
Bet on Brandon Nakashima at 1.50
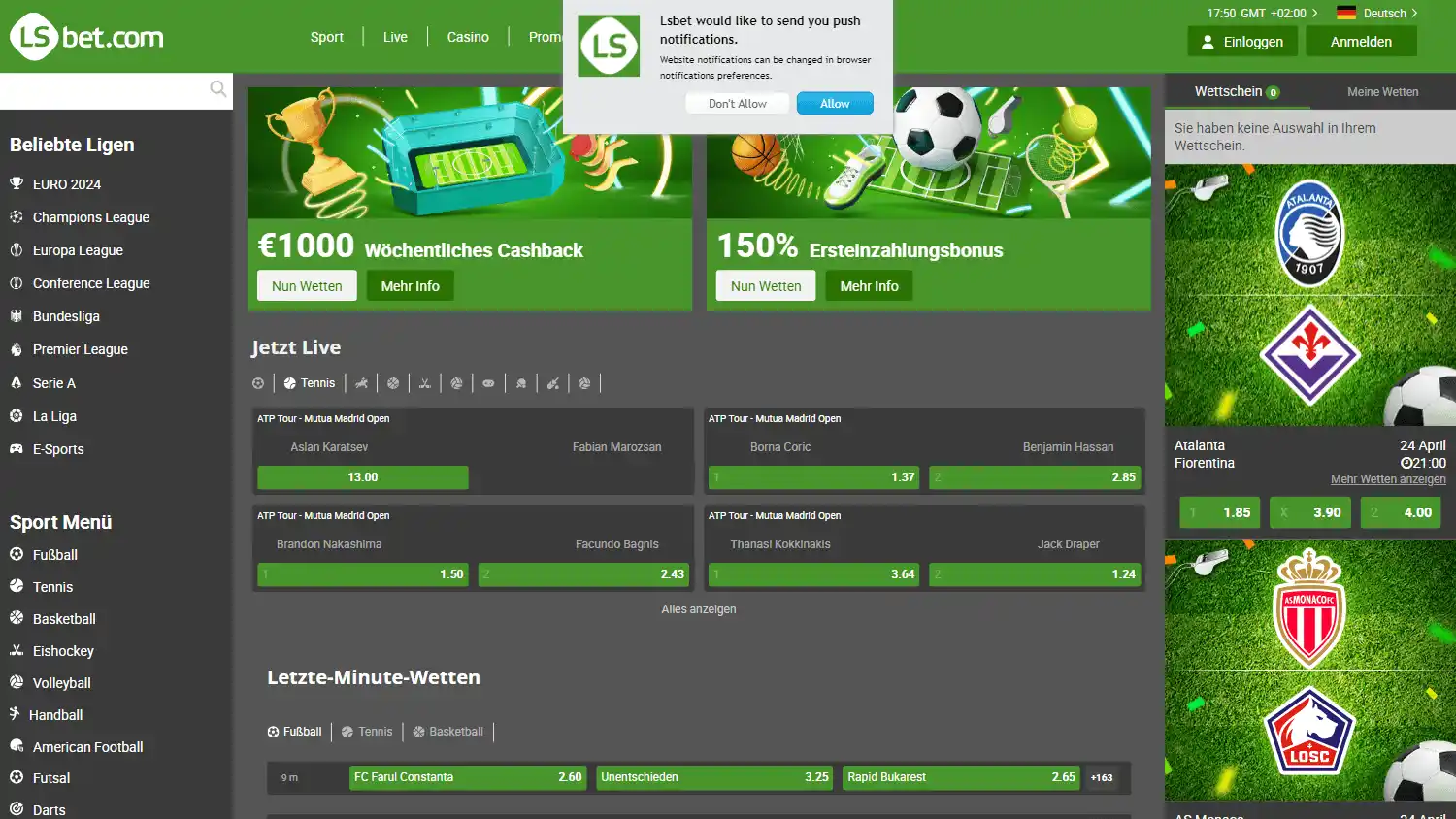[x=363, y=574]
